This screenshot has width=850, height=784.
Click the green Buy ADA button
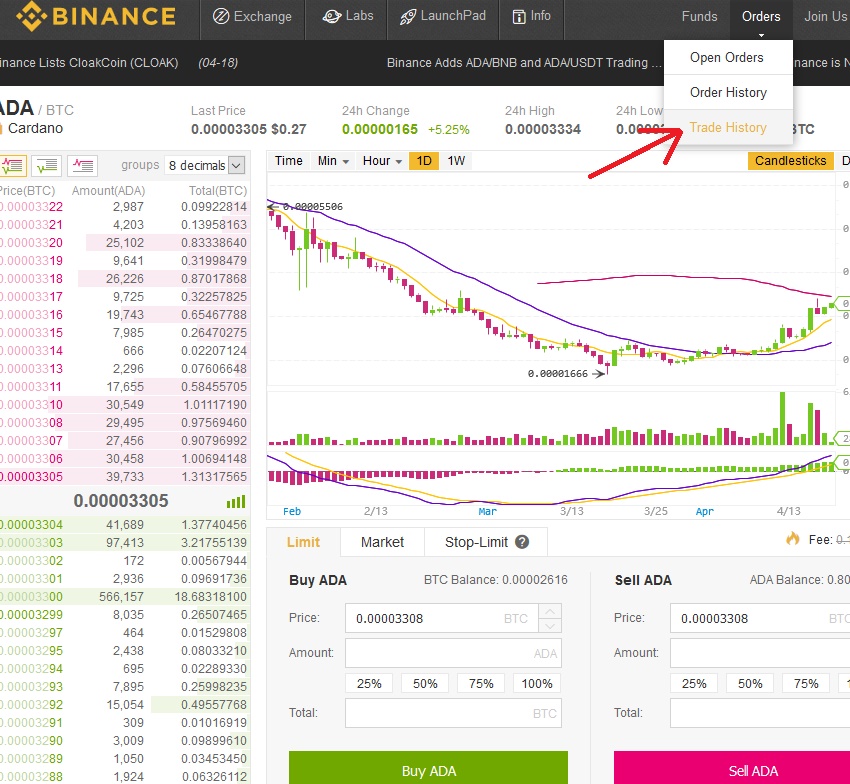point(428,768)
